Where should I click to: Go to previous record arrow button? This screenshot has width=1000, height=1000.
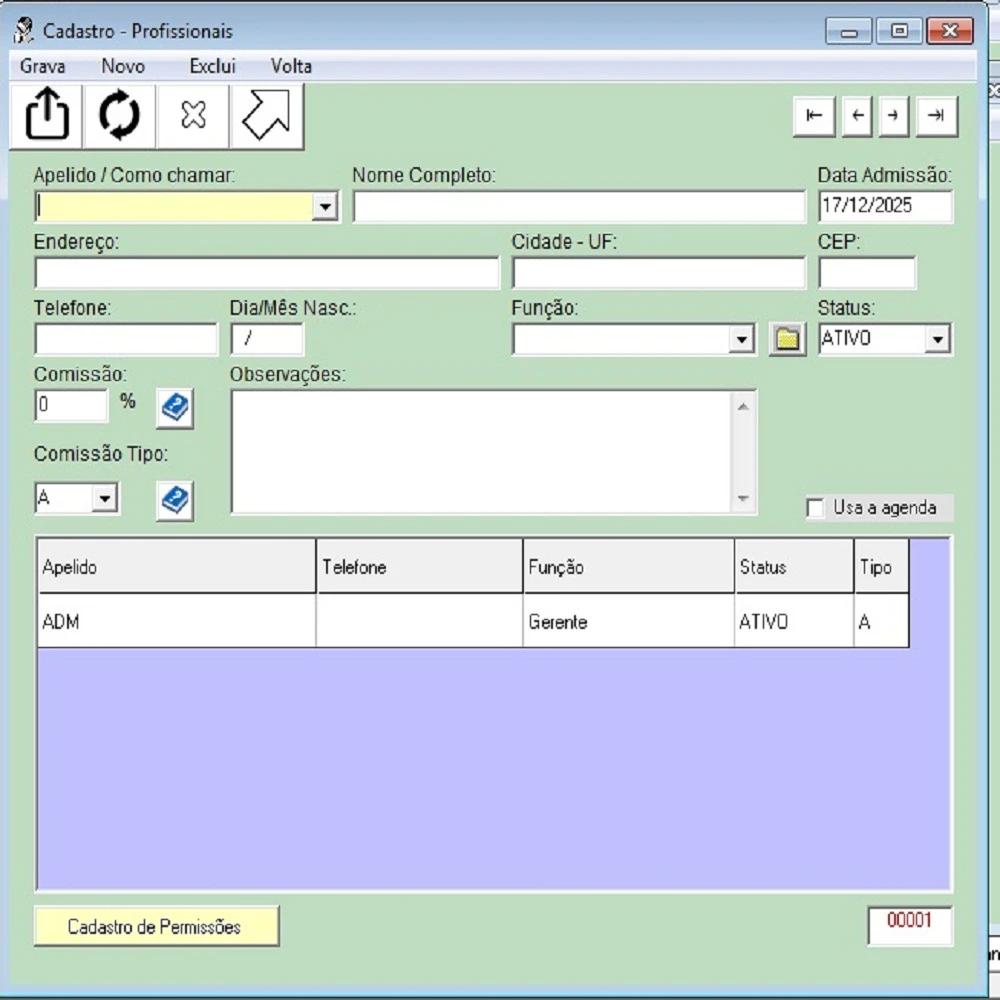click(x=856, y=116)
